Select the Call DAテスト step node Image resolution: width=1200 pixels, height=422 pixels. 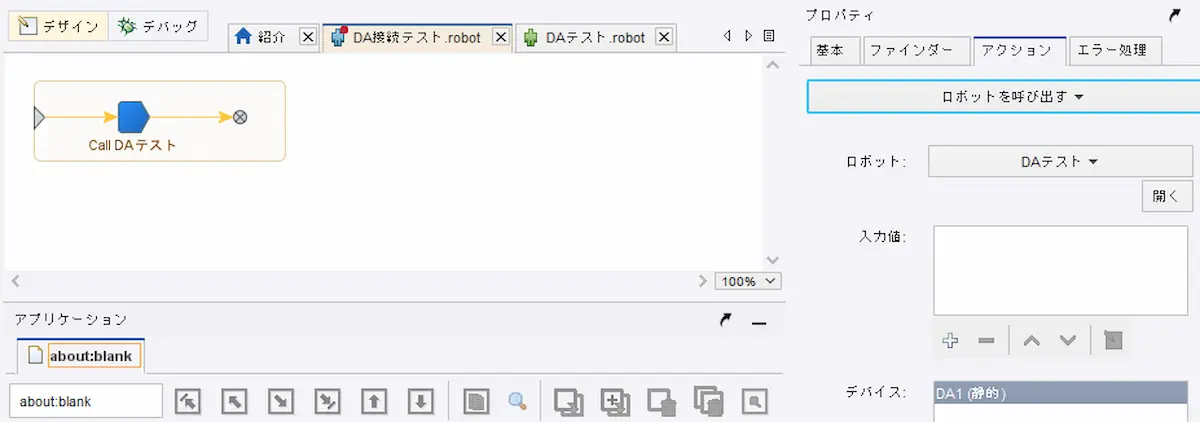[133, 117]
